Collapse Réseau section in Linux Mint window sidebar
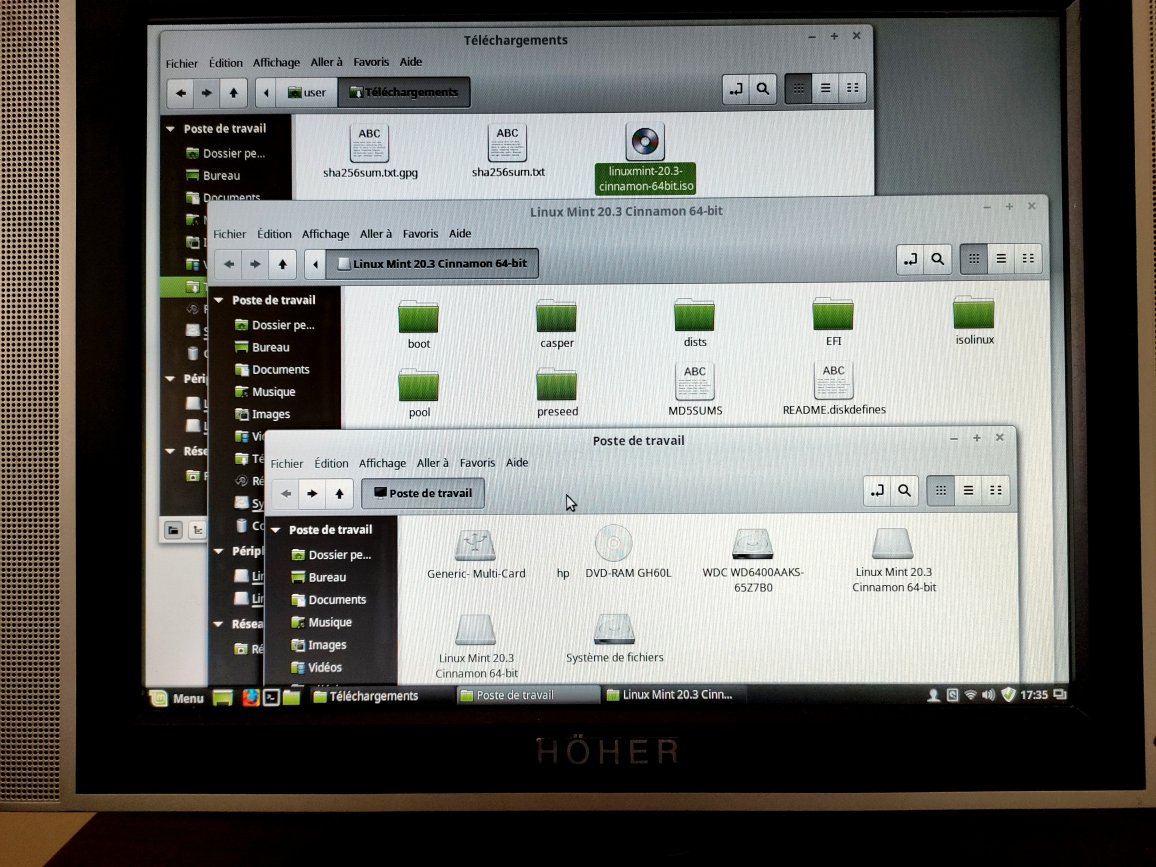This screenshot has width=1156, height=867. (219, 624)
